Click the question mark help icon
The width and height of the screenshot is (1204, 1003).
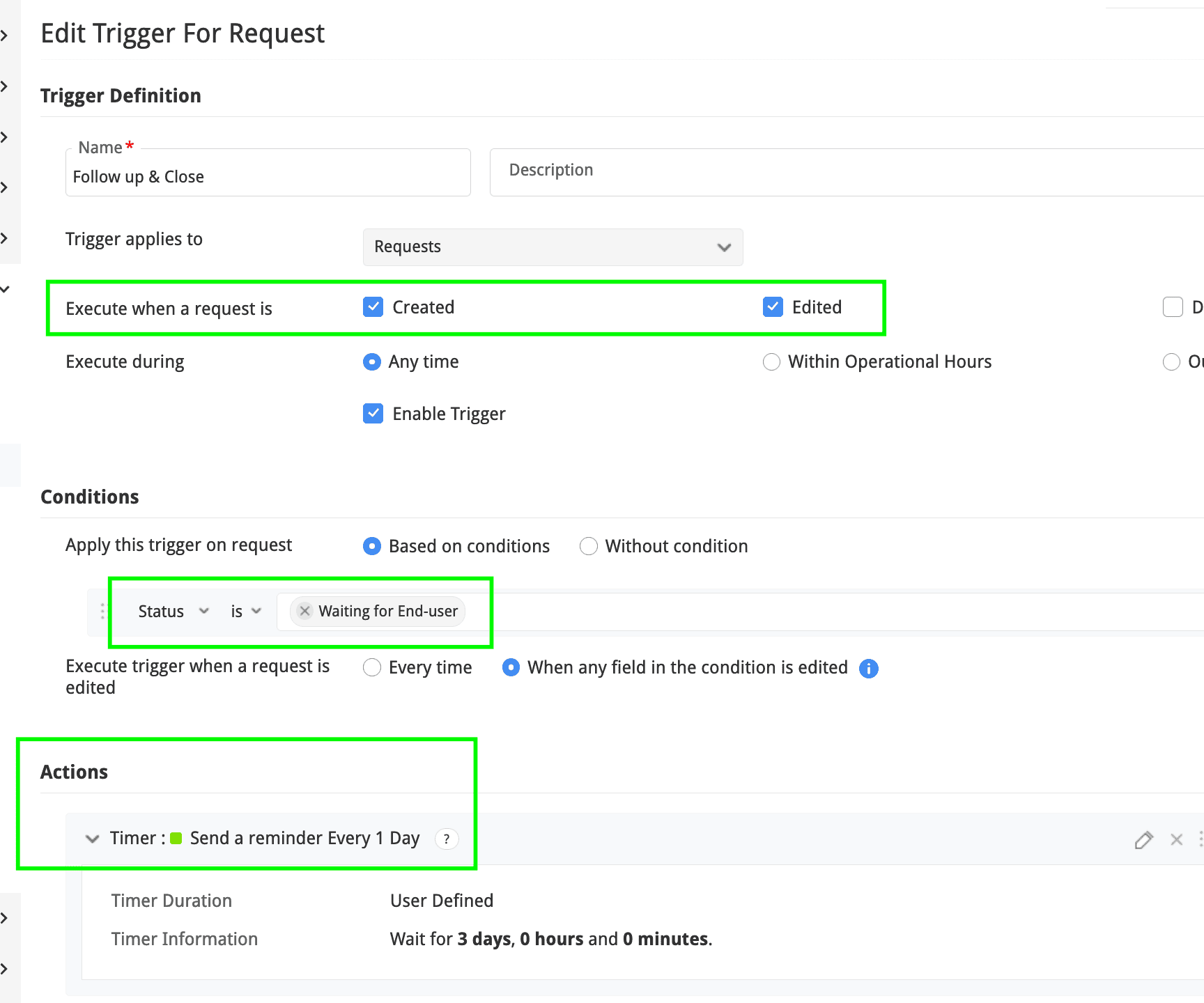[x=447, y=839]
